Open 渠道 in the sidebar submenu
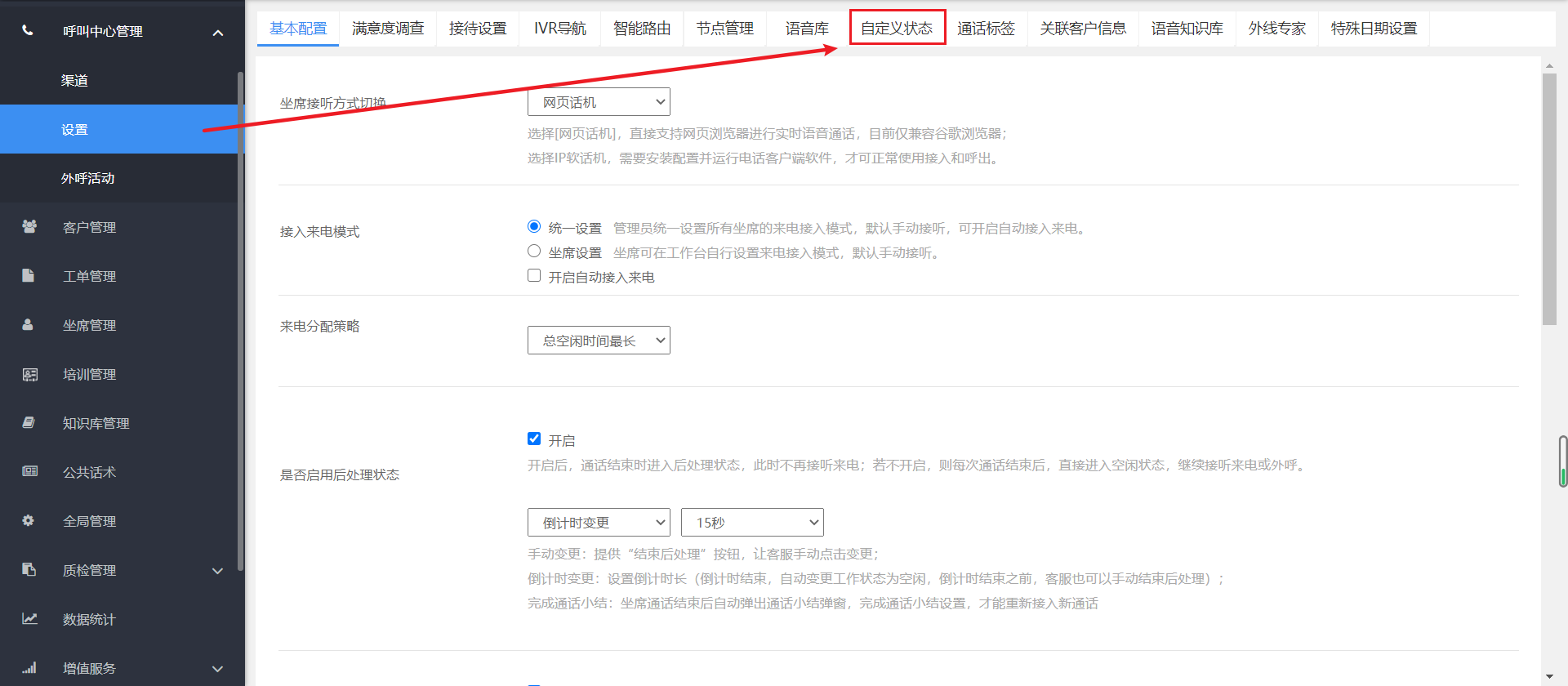 74,80
